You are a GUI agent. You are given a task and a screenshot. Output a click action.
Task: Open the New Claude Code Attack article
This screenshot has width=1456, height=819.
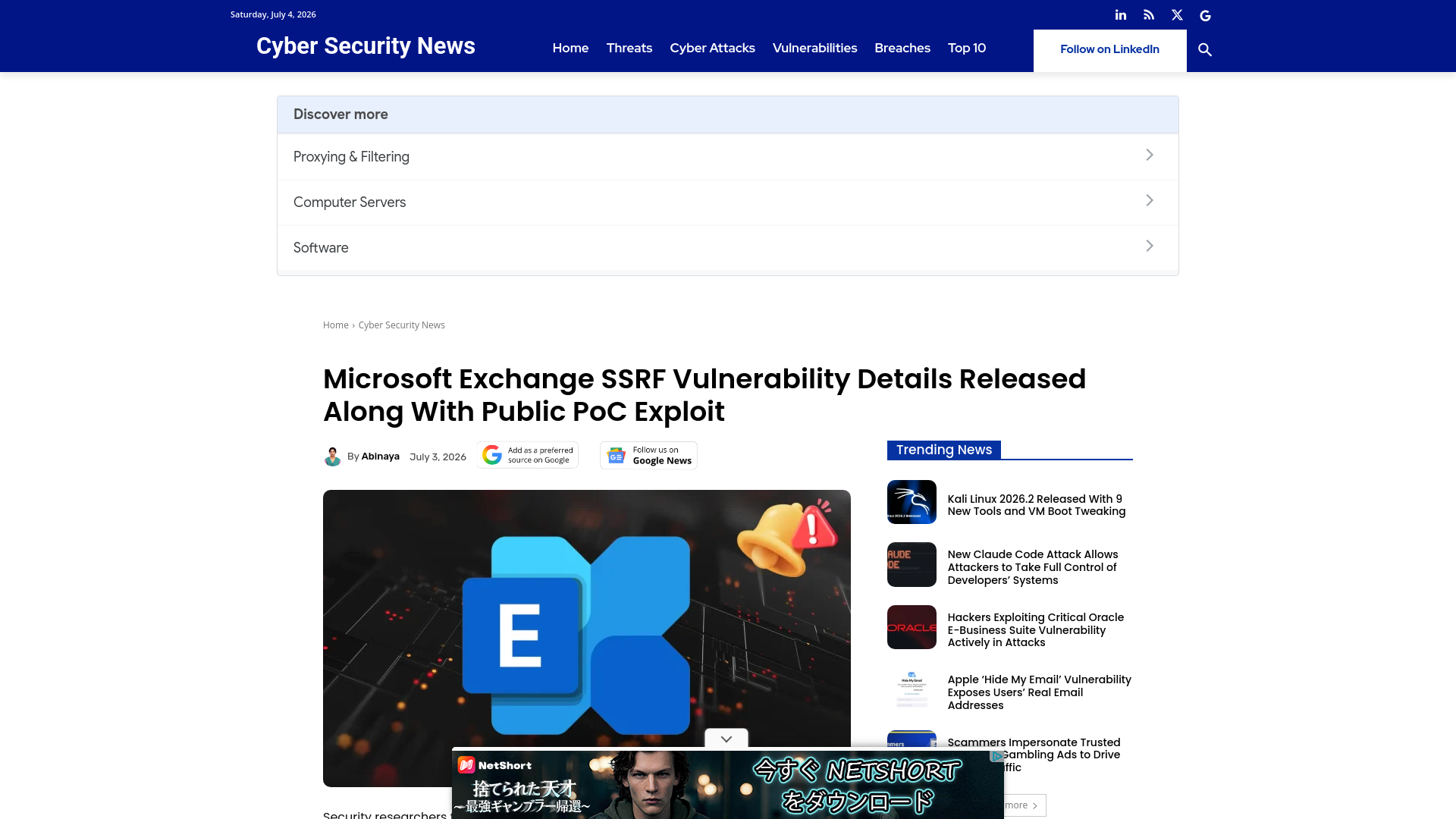click(x=1032, y=567)
